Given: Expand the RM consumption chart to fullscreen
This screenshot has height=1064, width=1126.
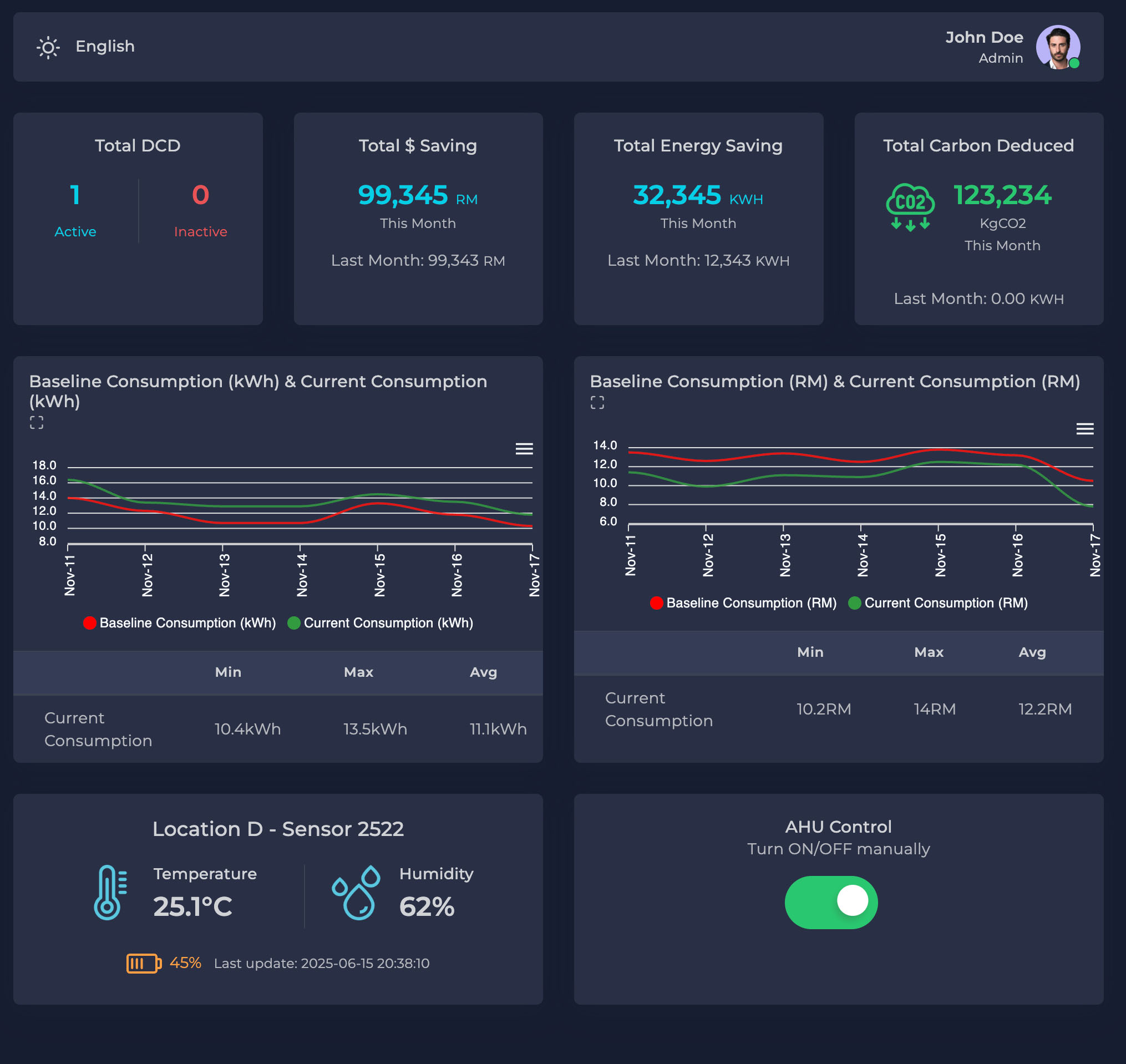Looking at the screenshot, I should pyautogui.click(x=597, y=403).
